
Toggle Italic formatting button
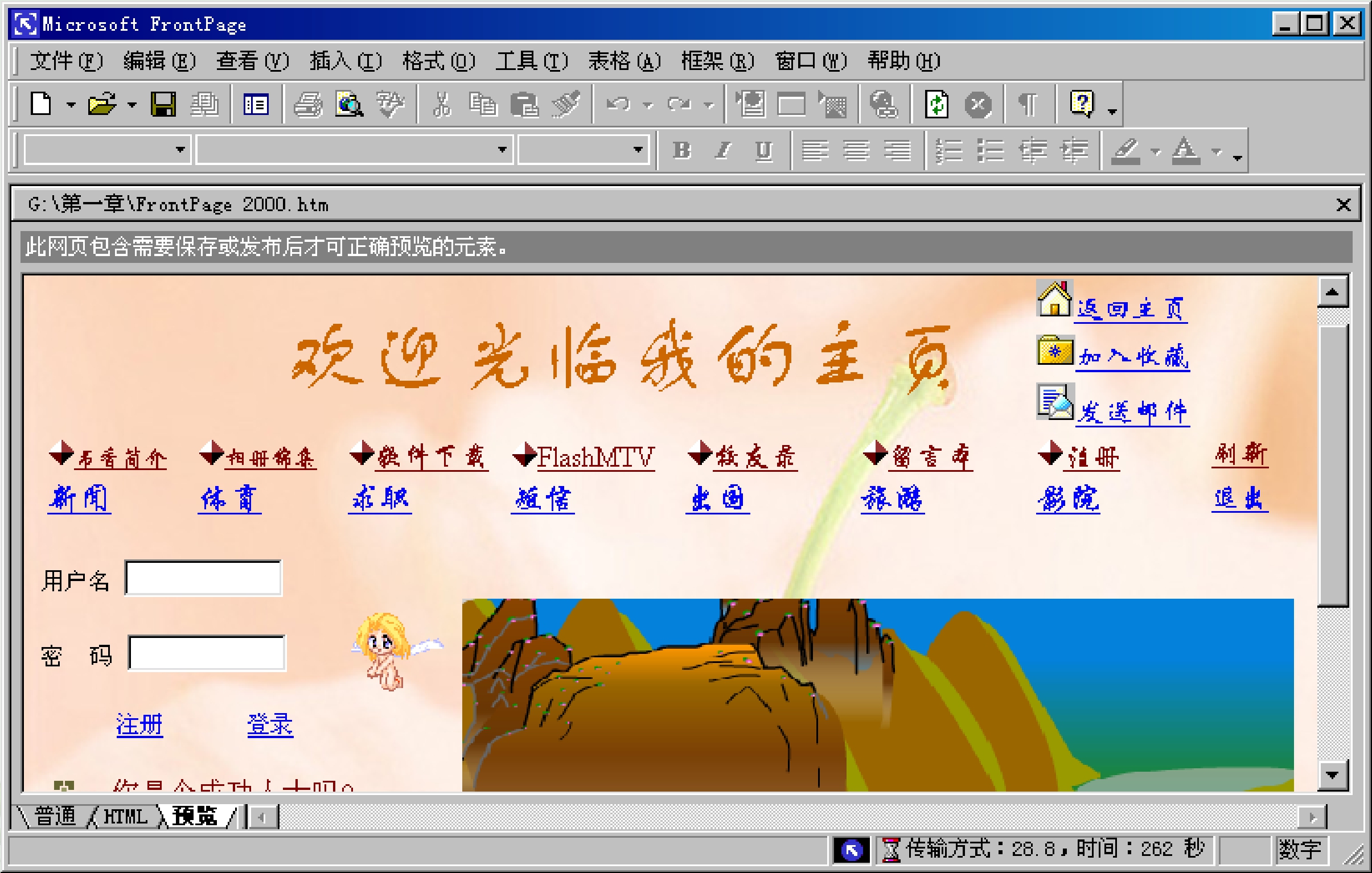point(722,151)
